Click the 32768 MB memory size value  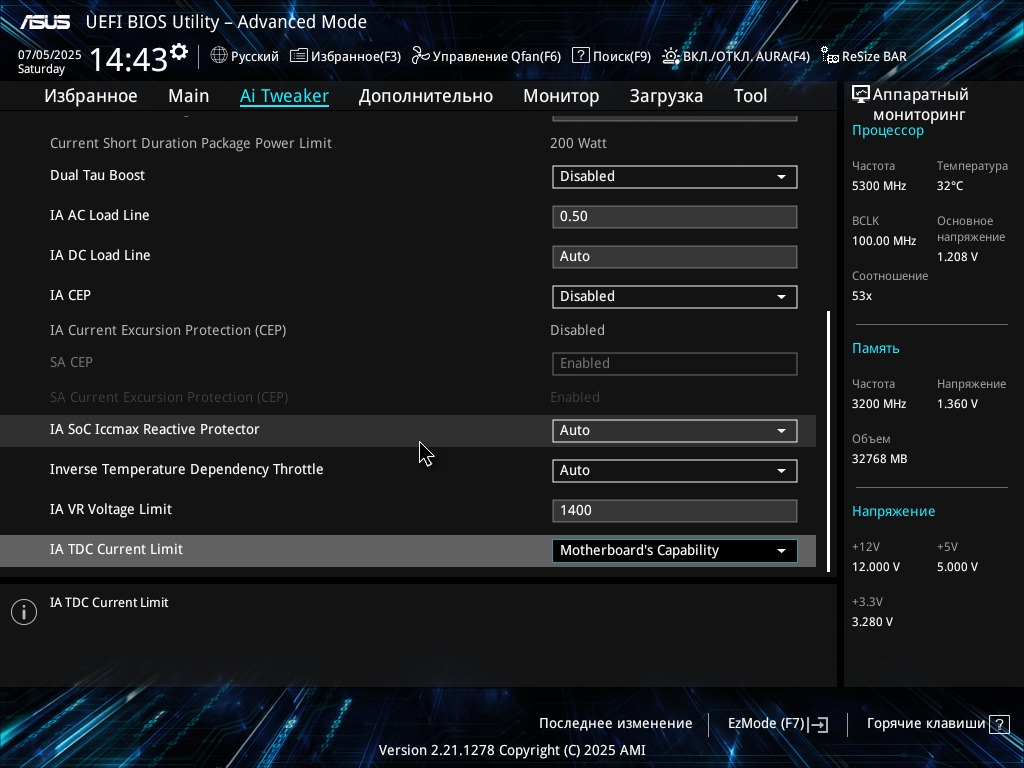(x=880, y=459)
